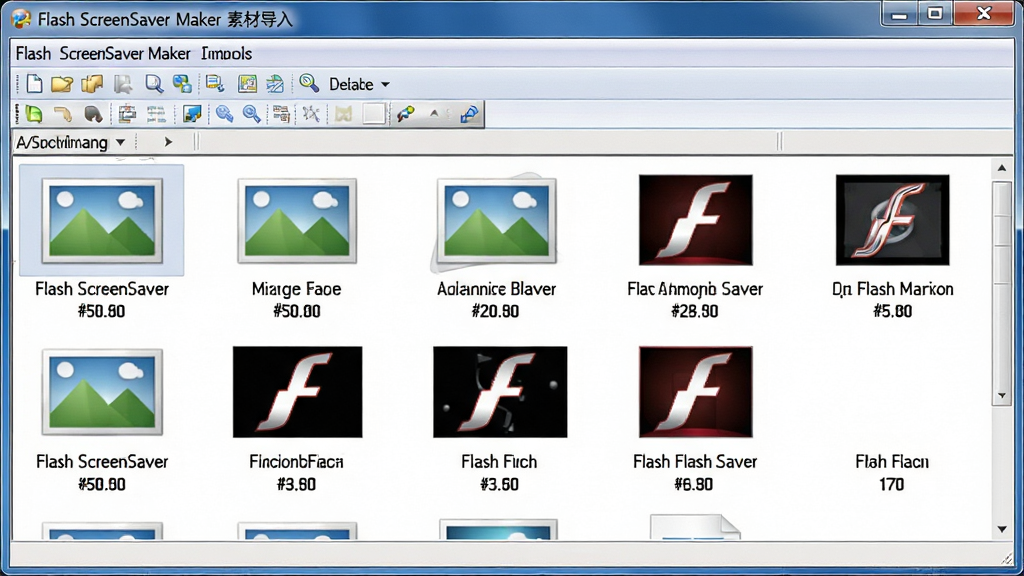
Task: Click the "#6.90" value
Action: pos(694,485)
